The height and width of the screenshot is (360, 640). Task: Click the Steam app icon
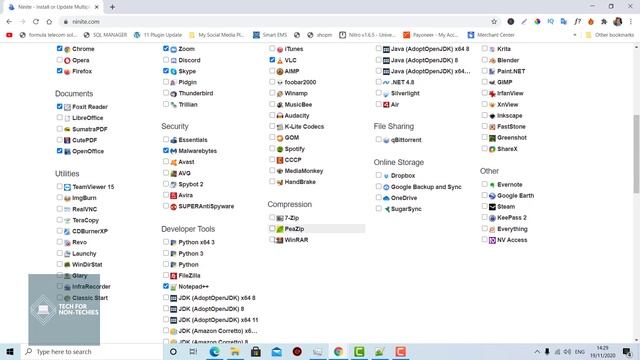(x=492, y=207)
